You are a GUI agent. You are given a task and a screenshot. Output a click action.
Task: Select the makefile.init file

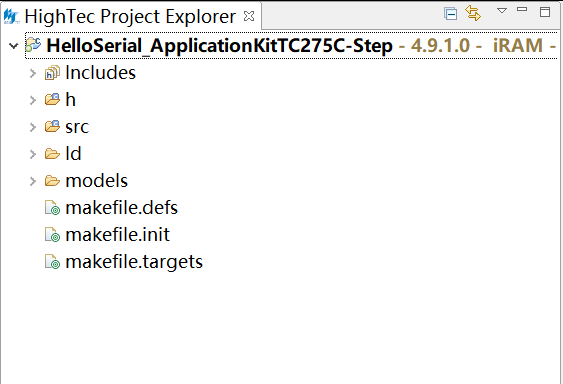pyautogui.click(x=117, y=235)
